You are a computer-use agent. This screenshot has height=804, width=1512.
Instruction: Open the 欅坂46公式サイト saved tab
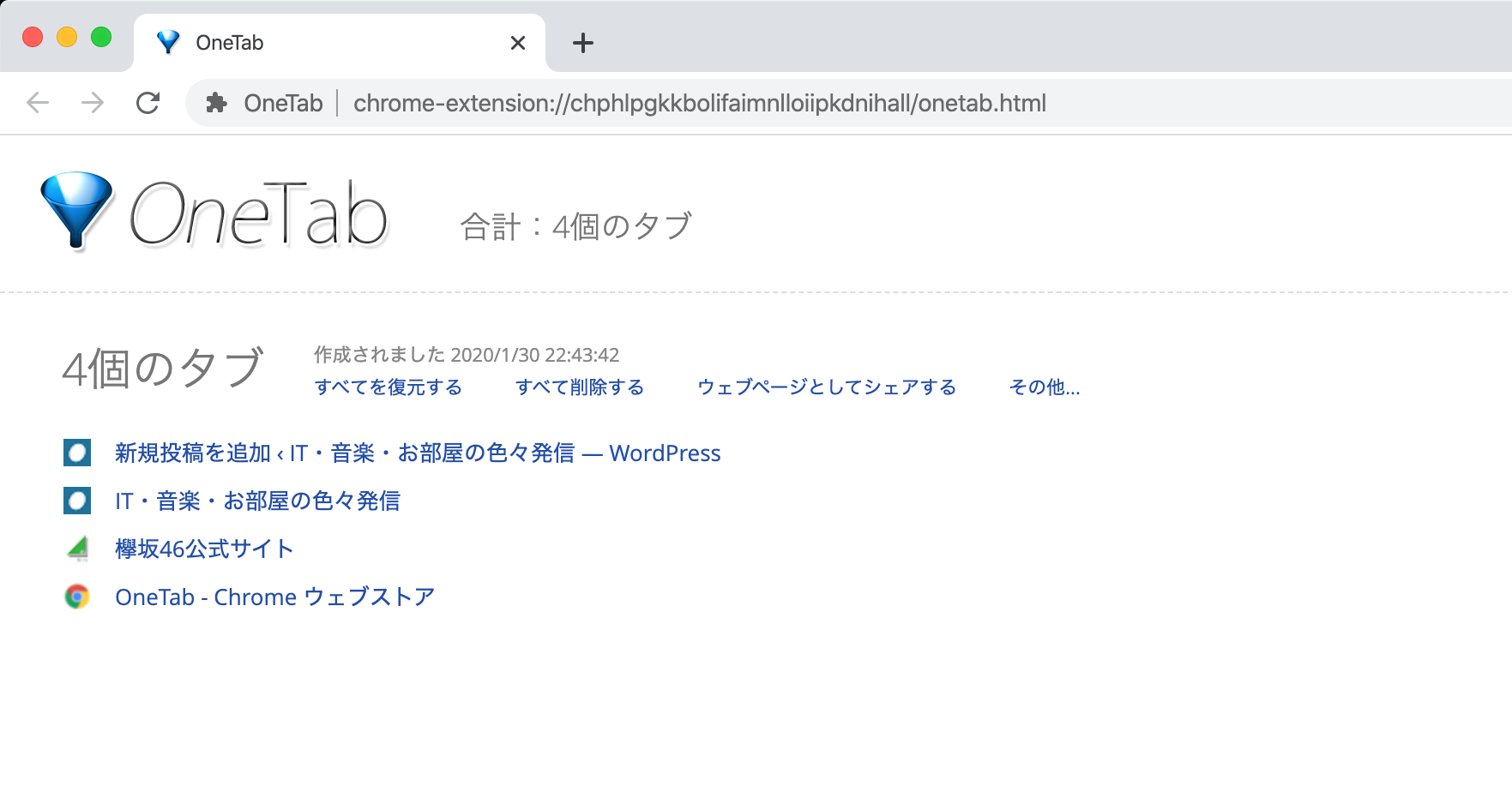pyautogui.click(x=204, y=549)
